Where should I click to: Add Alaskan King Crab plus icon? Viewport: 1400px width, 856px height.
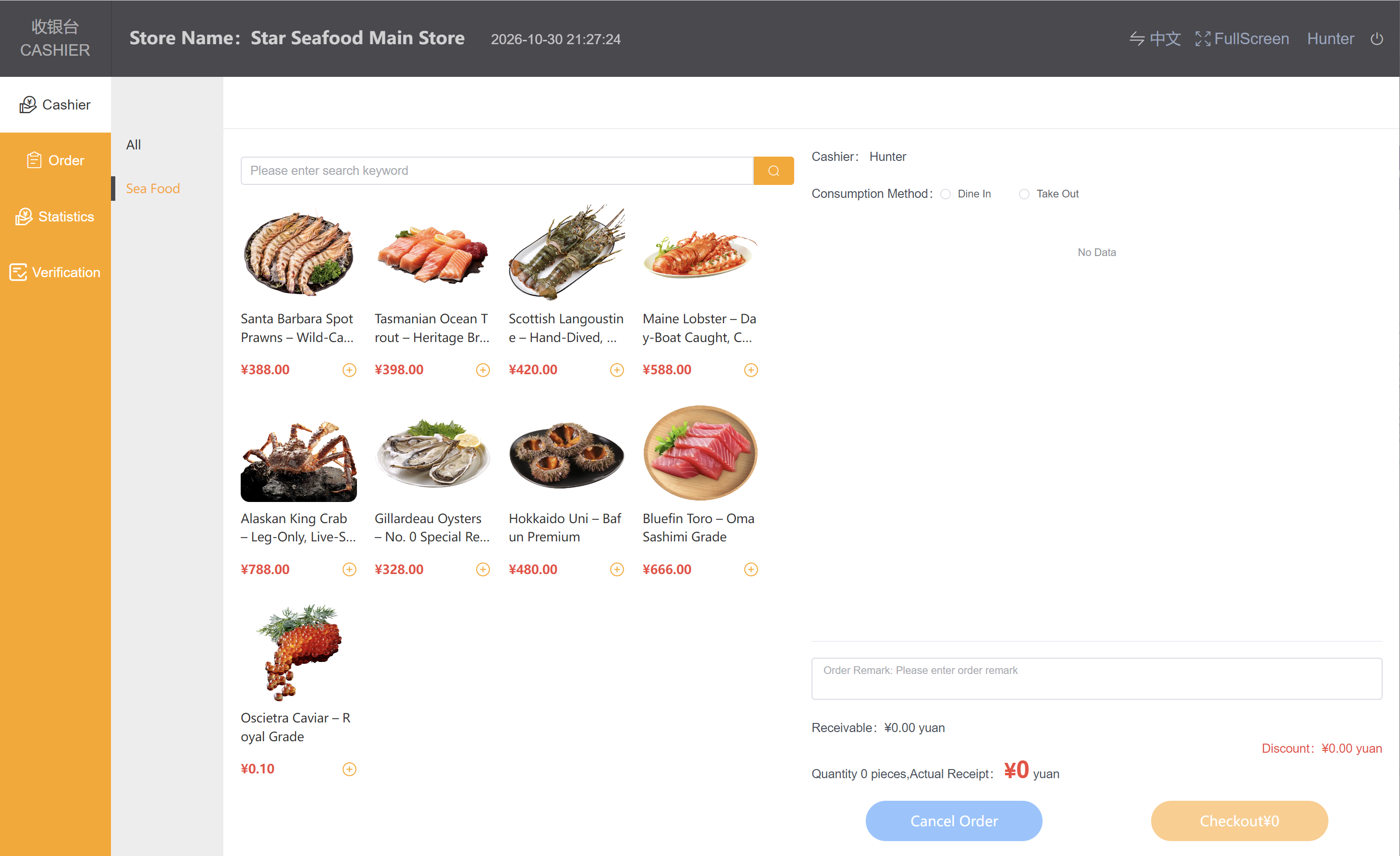click(349, 570)
